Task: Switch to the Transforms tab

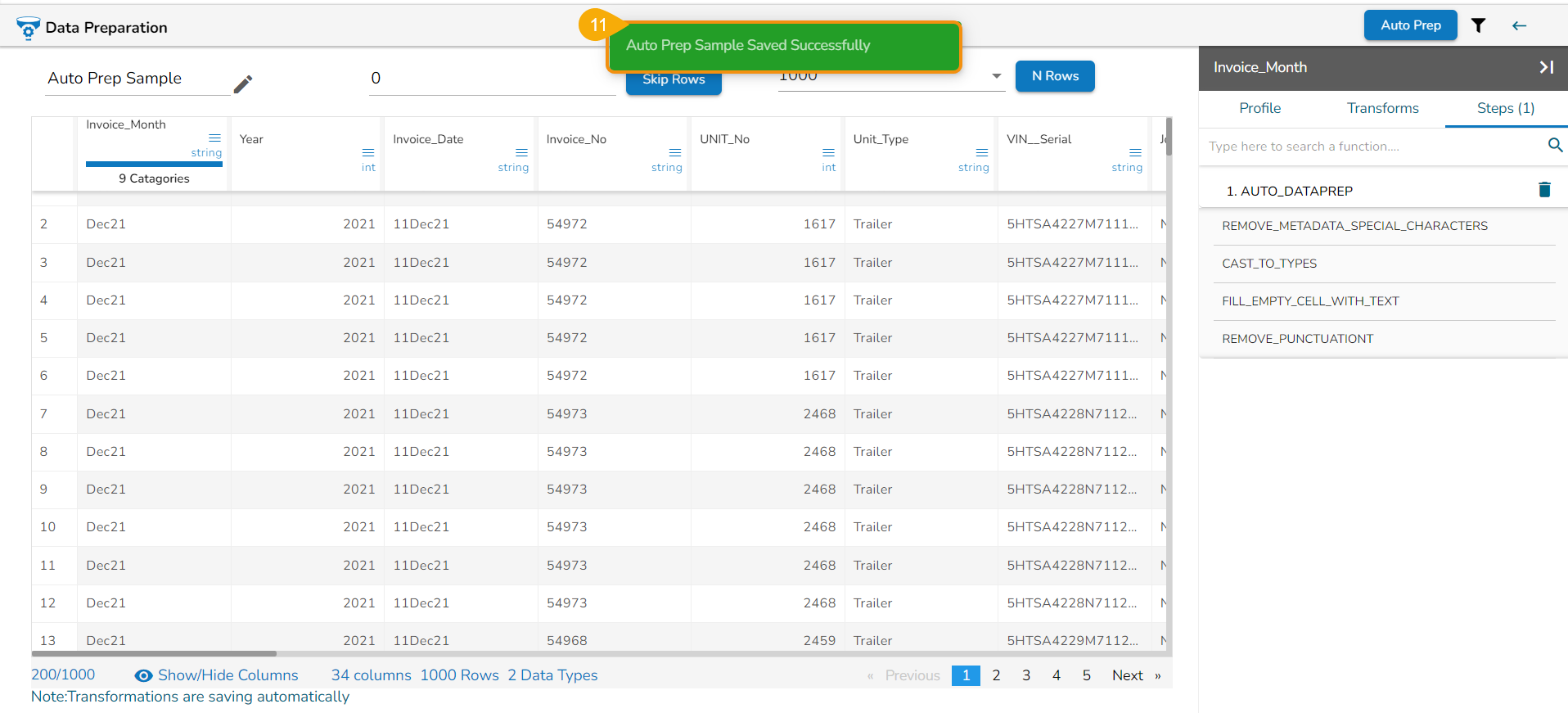Action: click(1382, 108)
